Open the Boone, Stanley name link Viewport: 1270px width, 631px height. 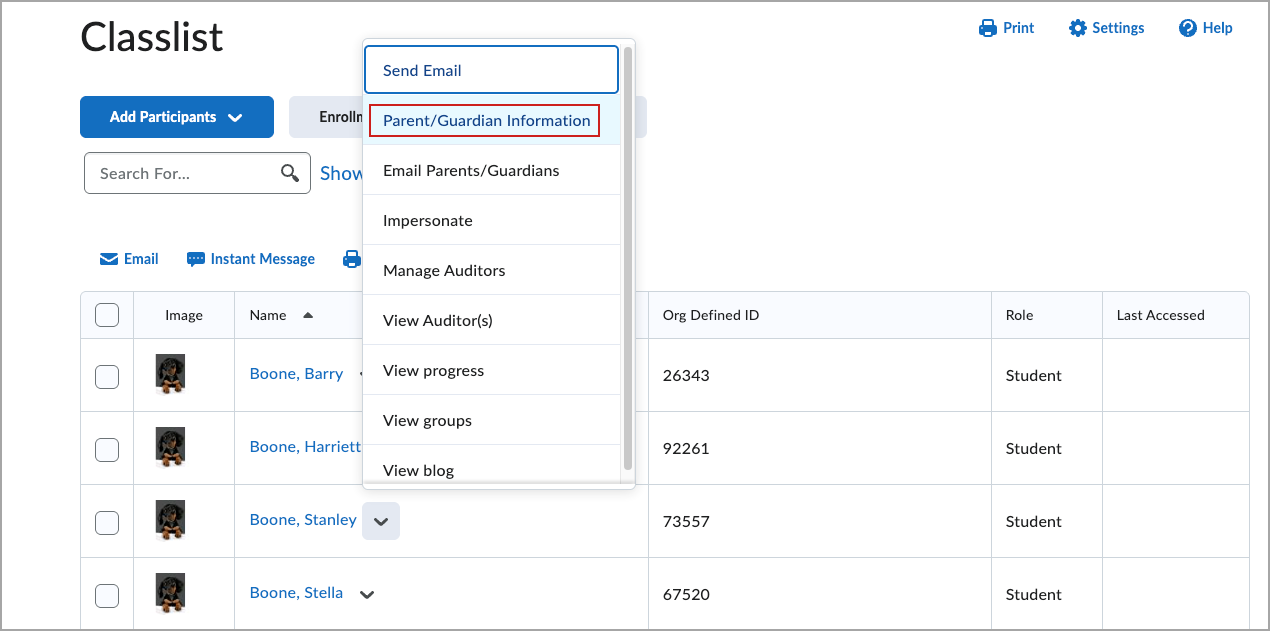pos(303,520)
